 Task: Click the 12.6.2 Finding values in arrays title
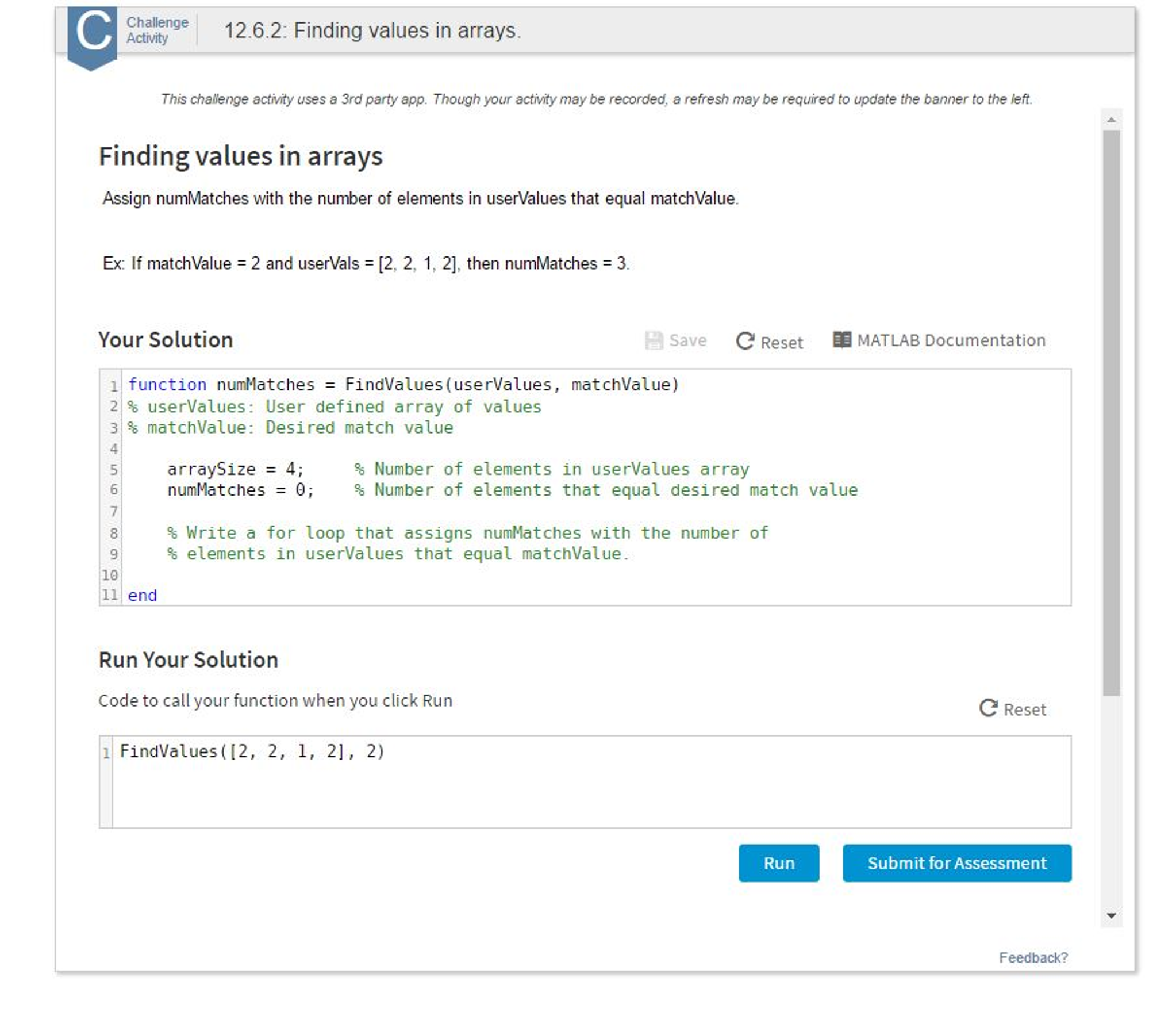pyautogui.click(x=372, y=30)
